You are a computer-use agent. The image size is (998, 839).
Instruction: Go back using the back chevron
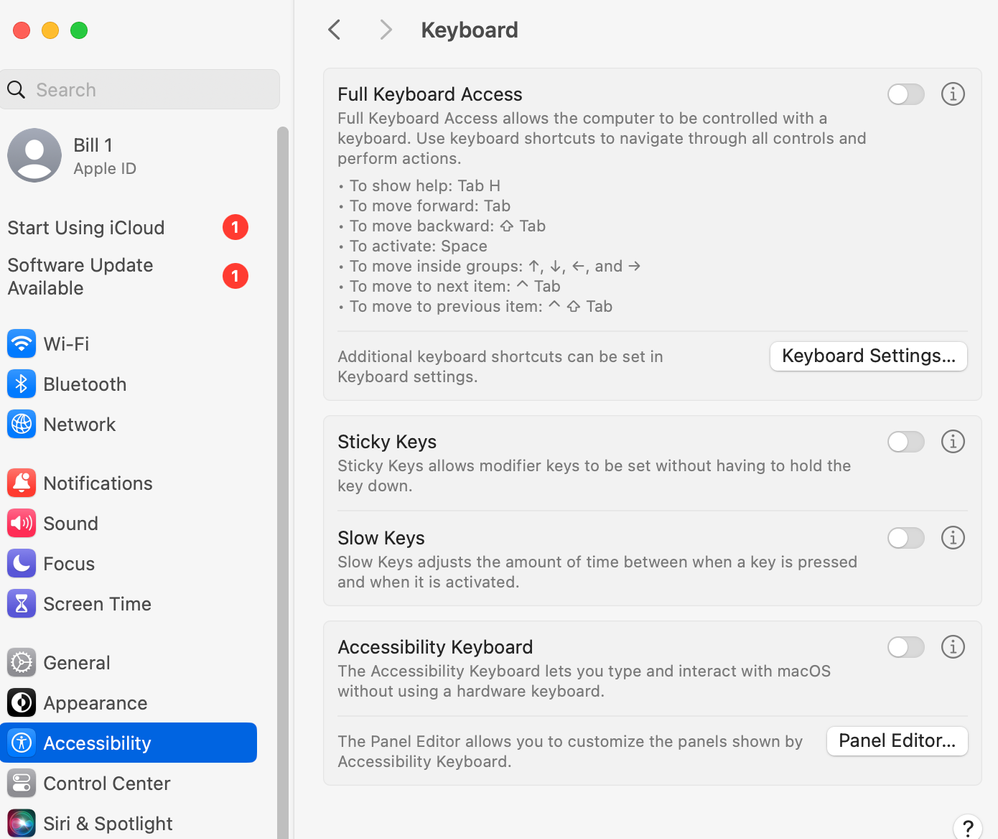[x=335, y=30]
